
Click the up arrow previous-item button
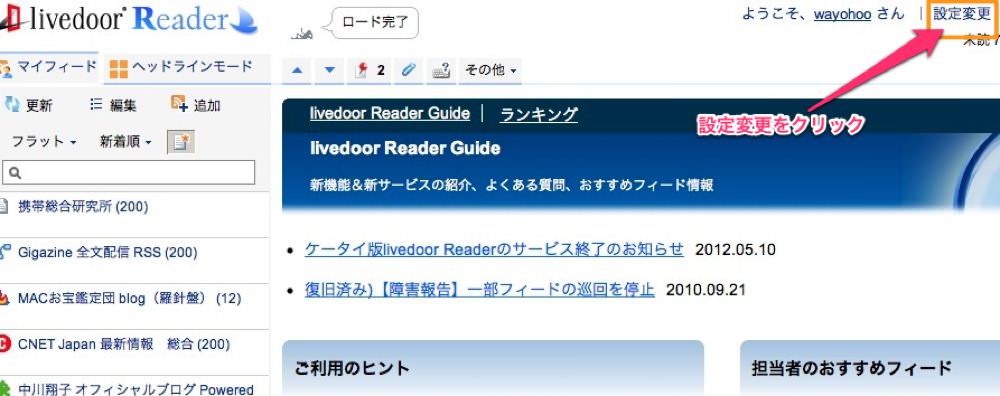(297, 71)
